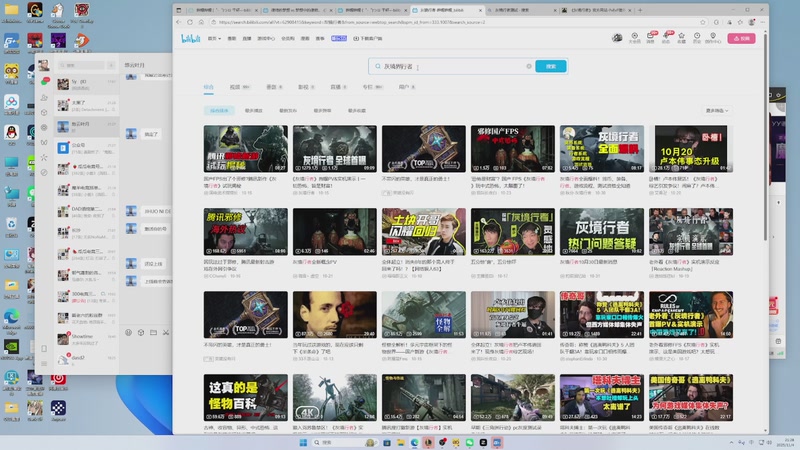The width and height of the screenshot is (800, 450).
Task: Click WeChat profile avatar at top of sidebar
Action: [x=44, y=65]
